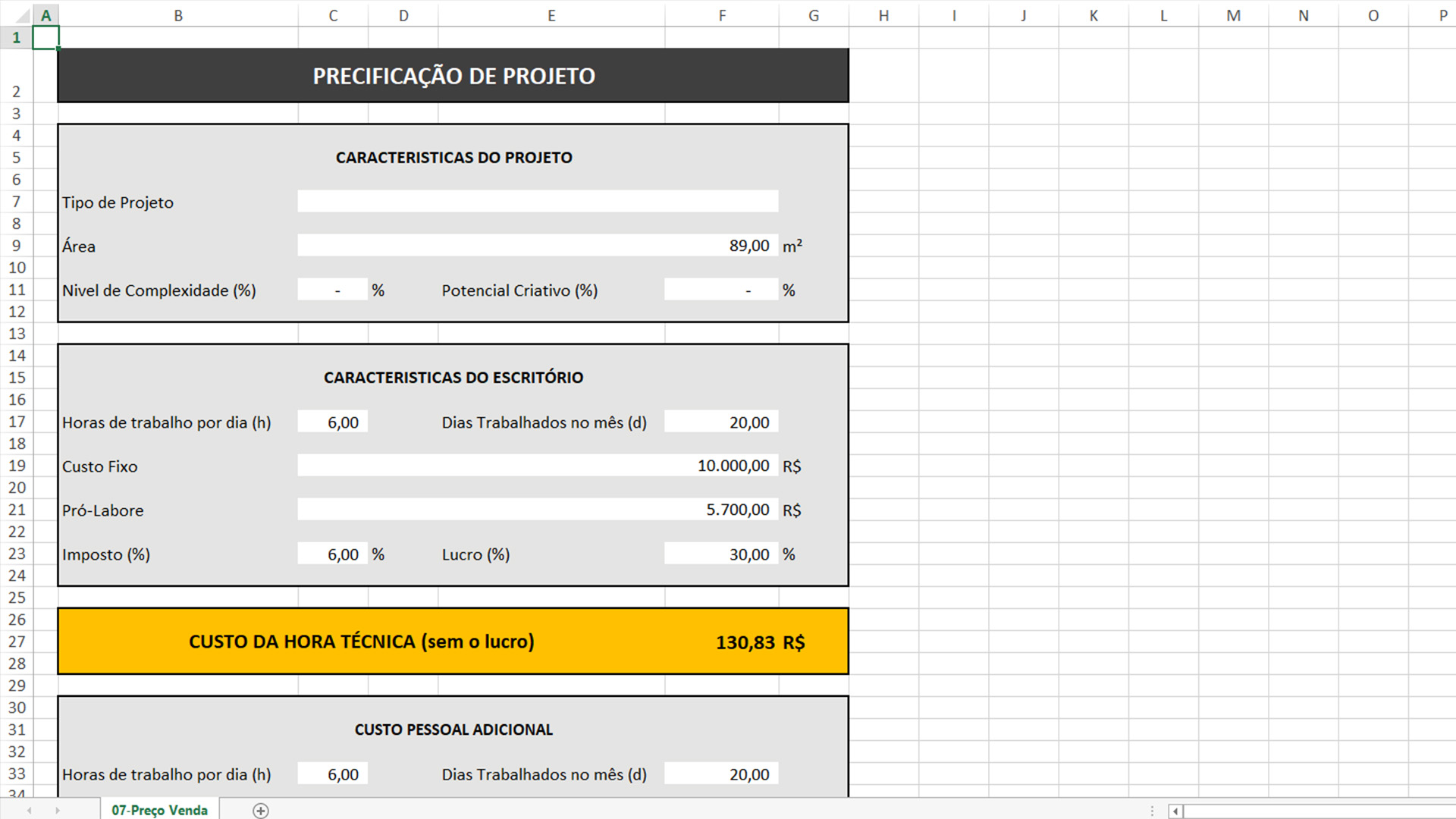Open the 07-Preço Venda sheet tab

159,810
